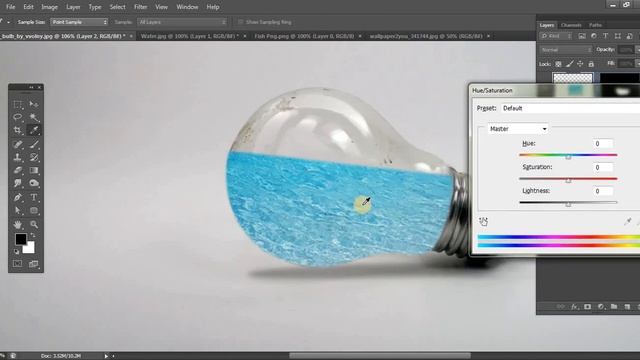This screenshot has width=640, height=360.
Task: Swap foreground and background colors
Action: [x=32, y=236]
